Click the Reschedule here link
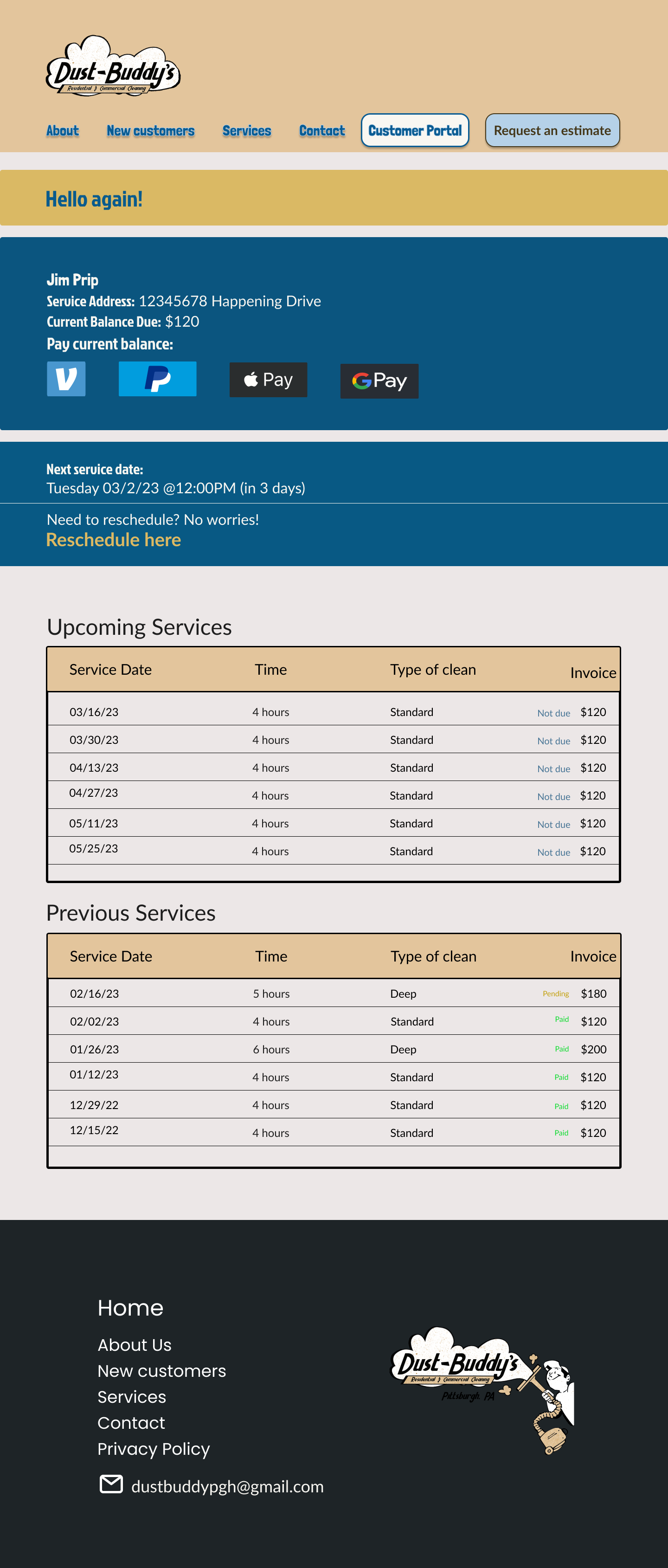Screen dimensions: 668x1568 114,540
